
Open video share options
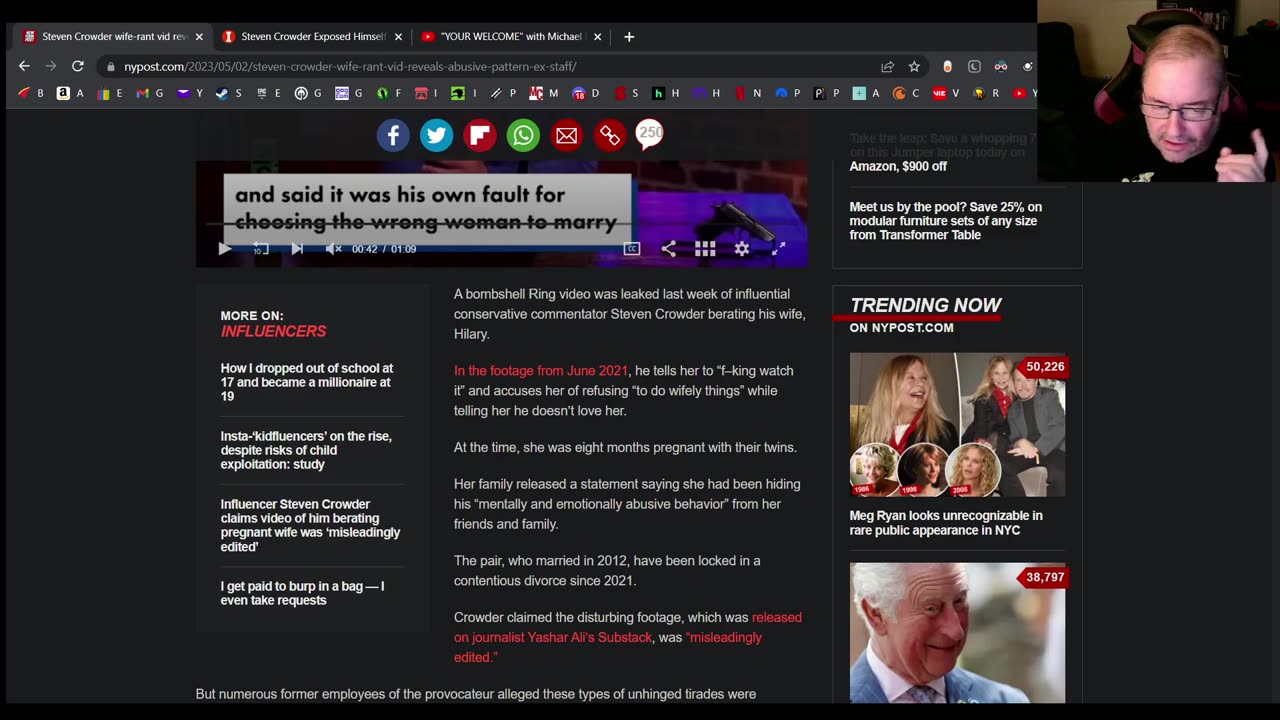669,249
